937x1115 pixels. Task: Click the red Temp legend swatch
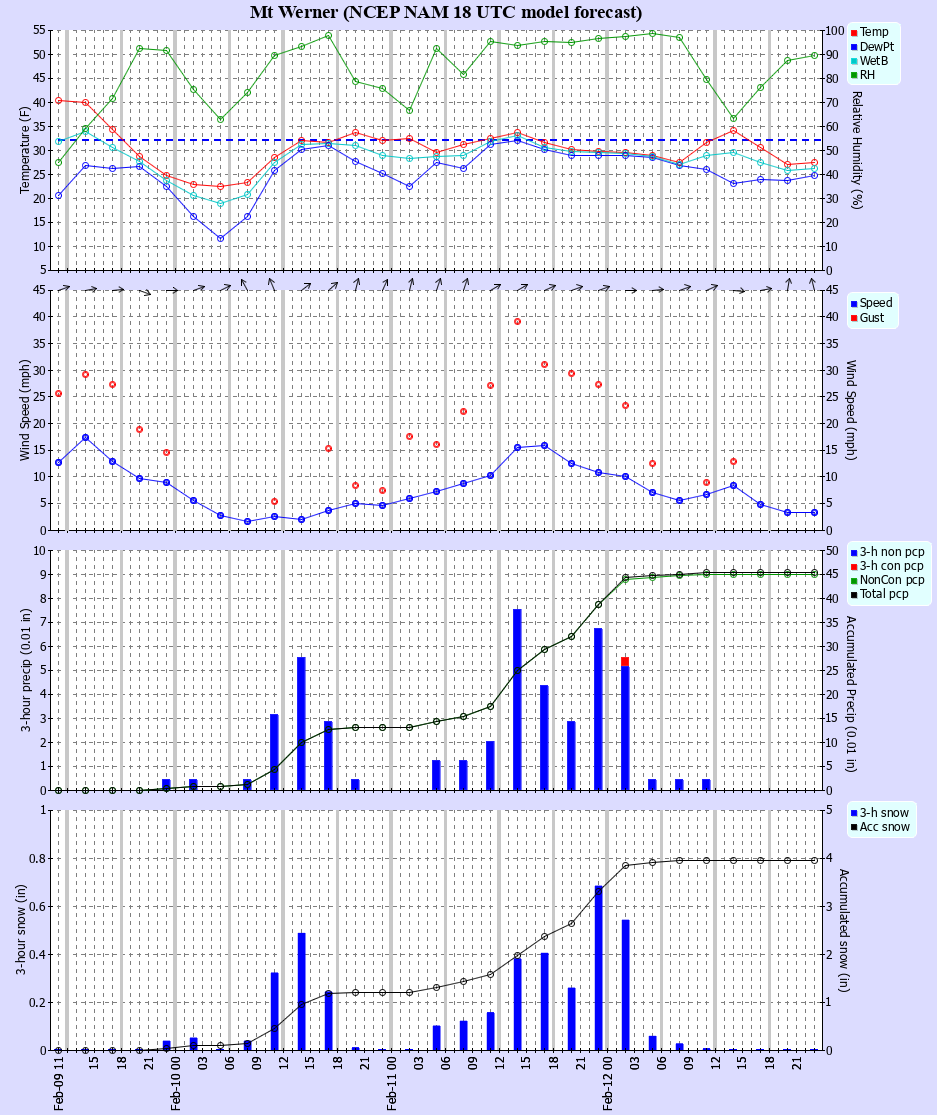[854, 32]
